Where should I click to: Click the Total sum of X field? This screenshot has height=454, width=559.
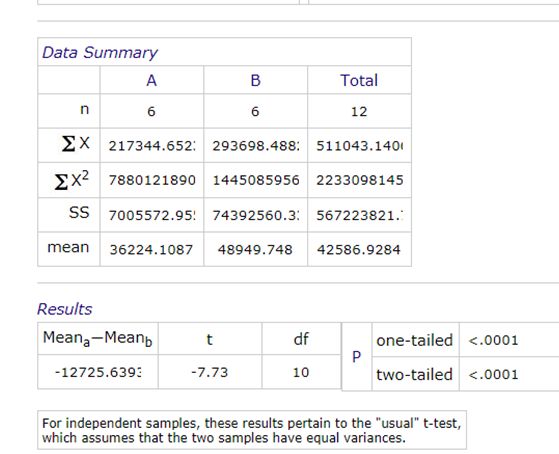tap(359, 146)
